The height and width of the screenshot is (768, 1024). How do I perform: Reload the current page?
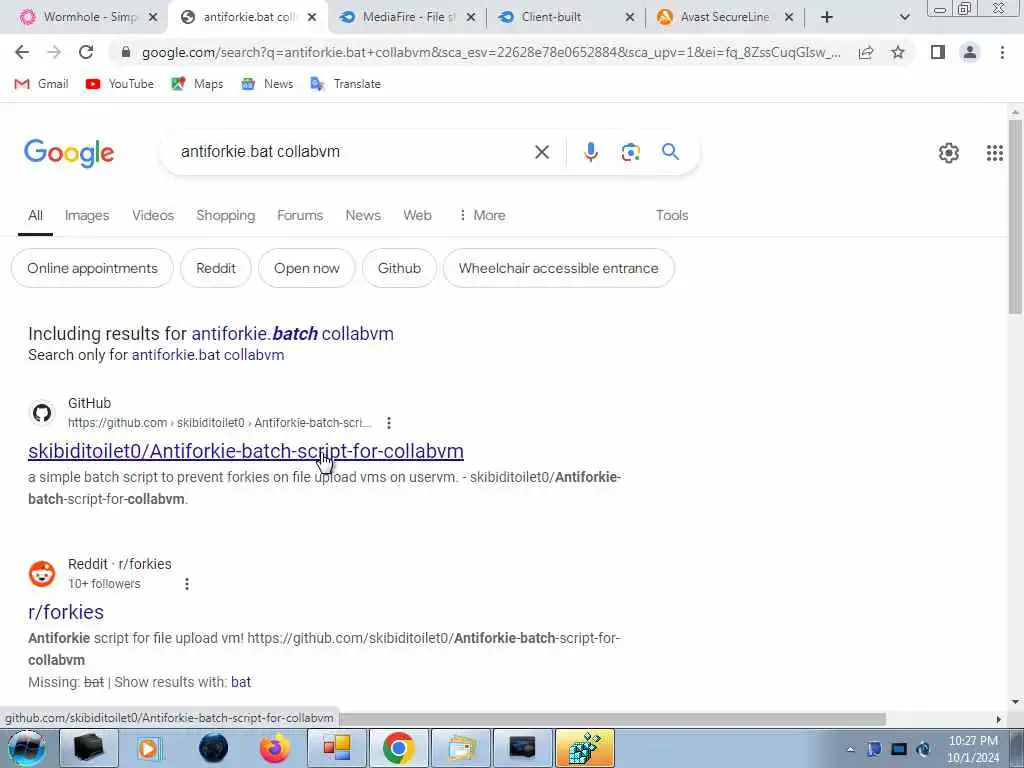tap(86, 52)
